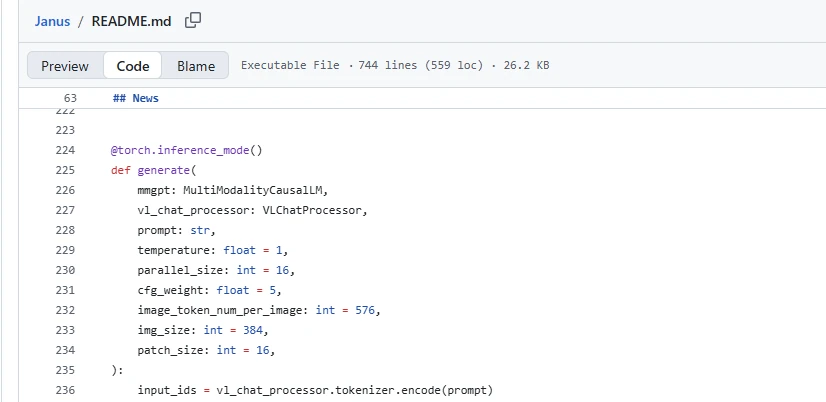The height and width of the screenshot is (402, 826).
Task: Select sticky line number 63
Action: tap(70, 98)
